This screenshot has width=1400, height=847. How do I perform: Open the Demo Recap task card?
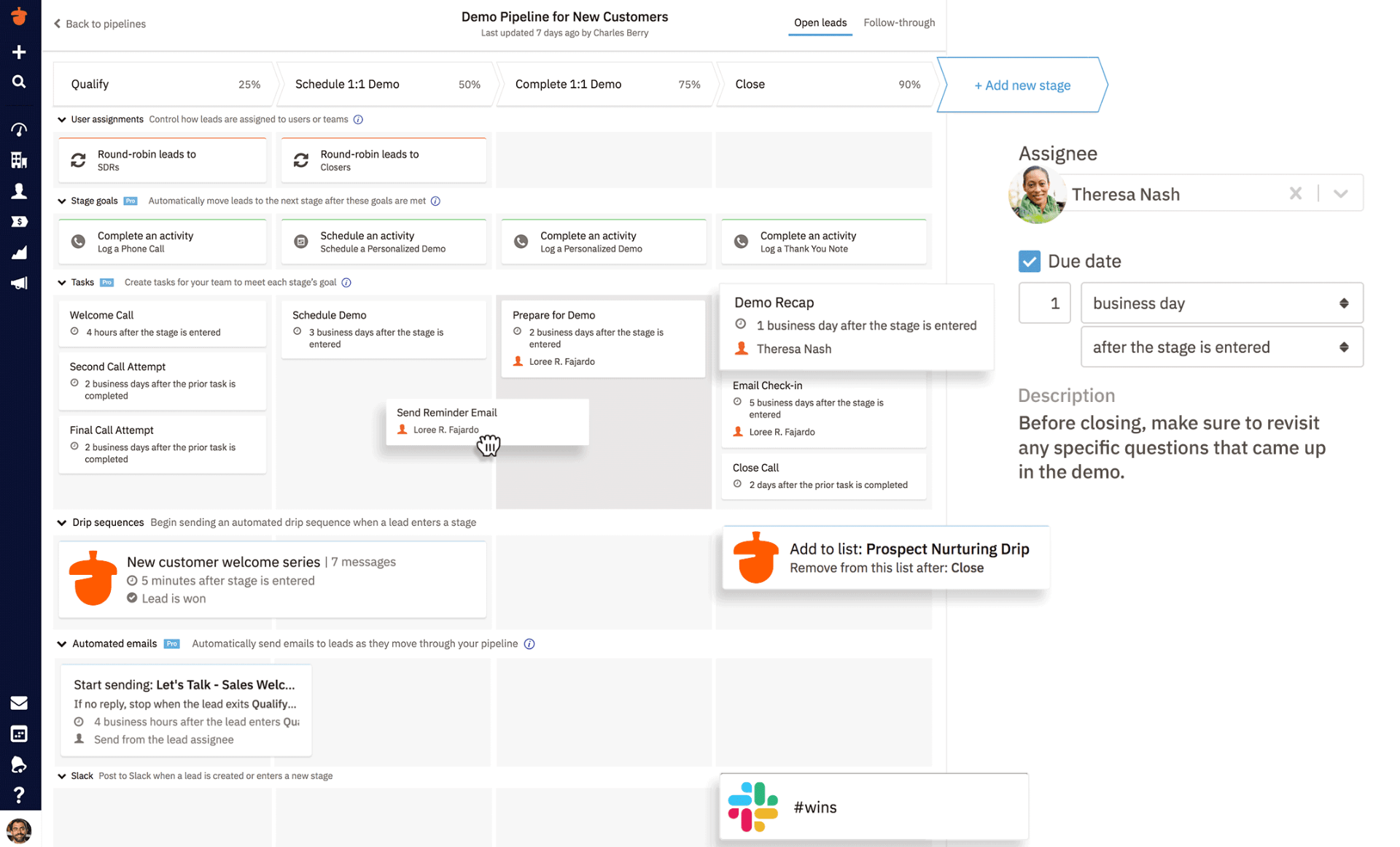(856, 326)
